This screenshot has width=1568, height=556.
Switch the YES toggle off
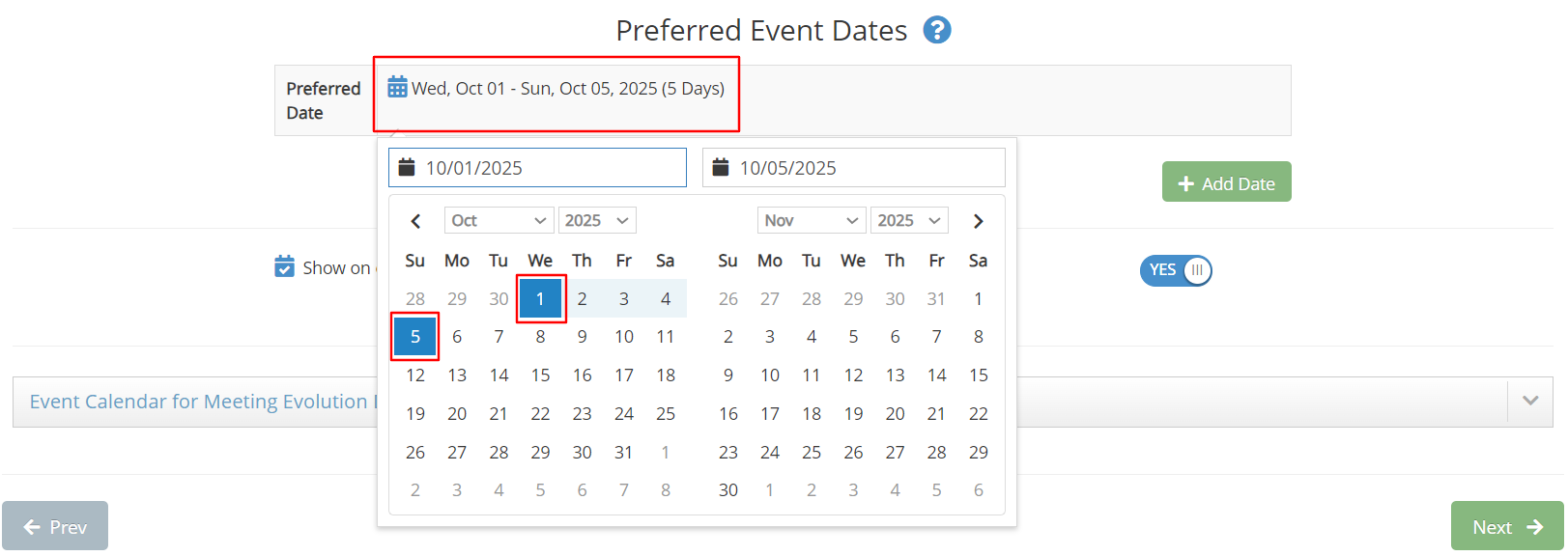[1176, 270]
